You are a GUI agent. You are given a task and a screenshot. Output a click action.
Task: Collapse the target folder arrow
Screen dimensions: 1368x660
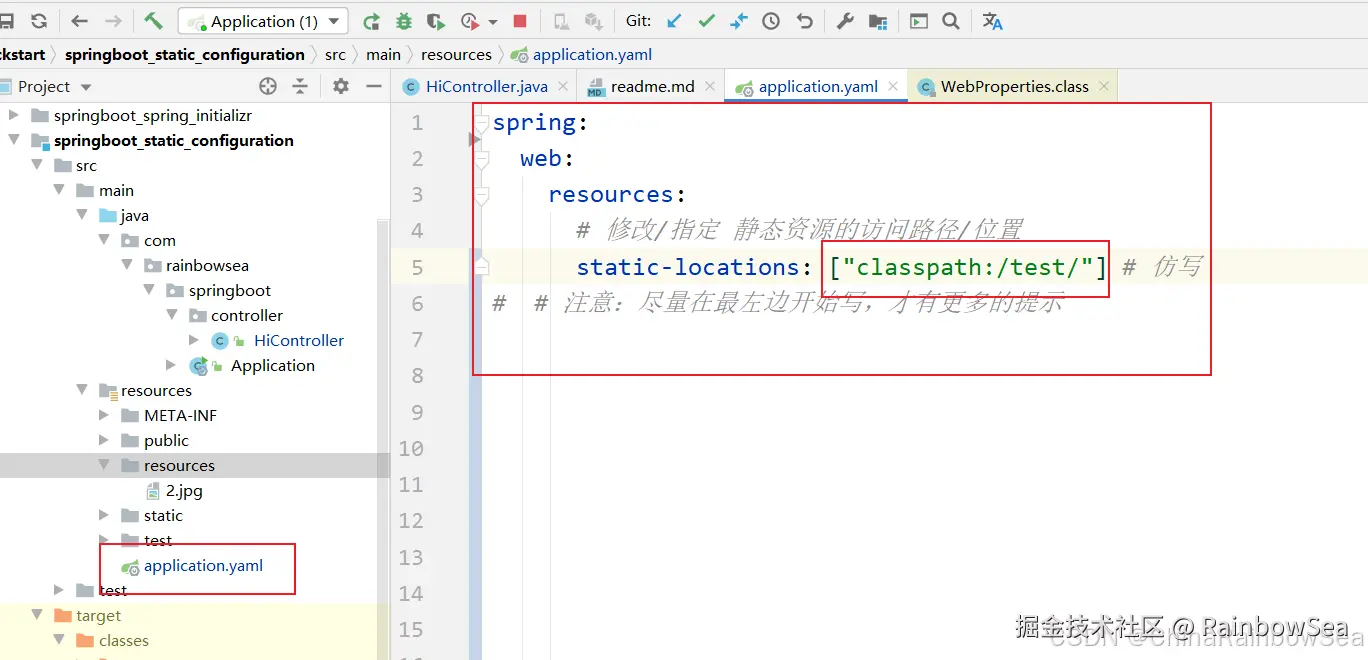tap(37, 615)
